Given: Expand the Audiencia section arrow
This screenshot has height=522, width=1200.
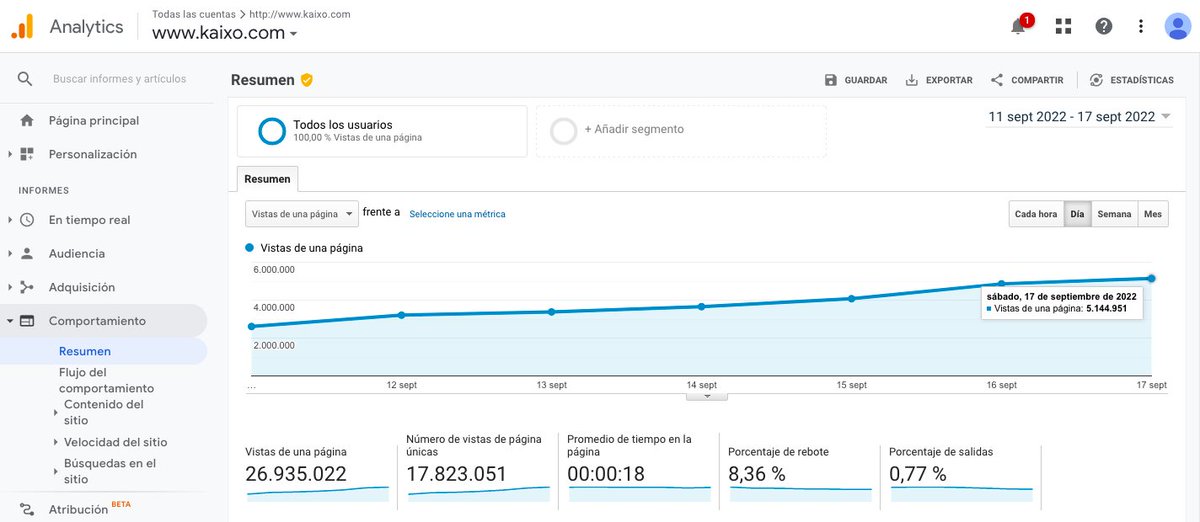Looking at the screenshot, I should coord(10,254).
